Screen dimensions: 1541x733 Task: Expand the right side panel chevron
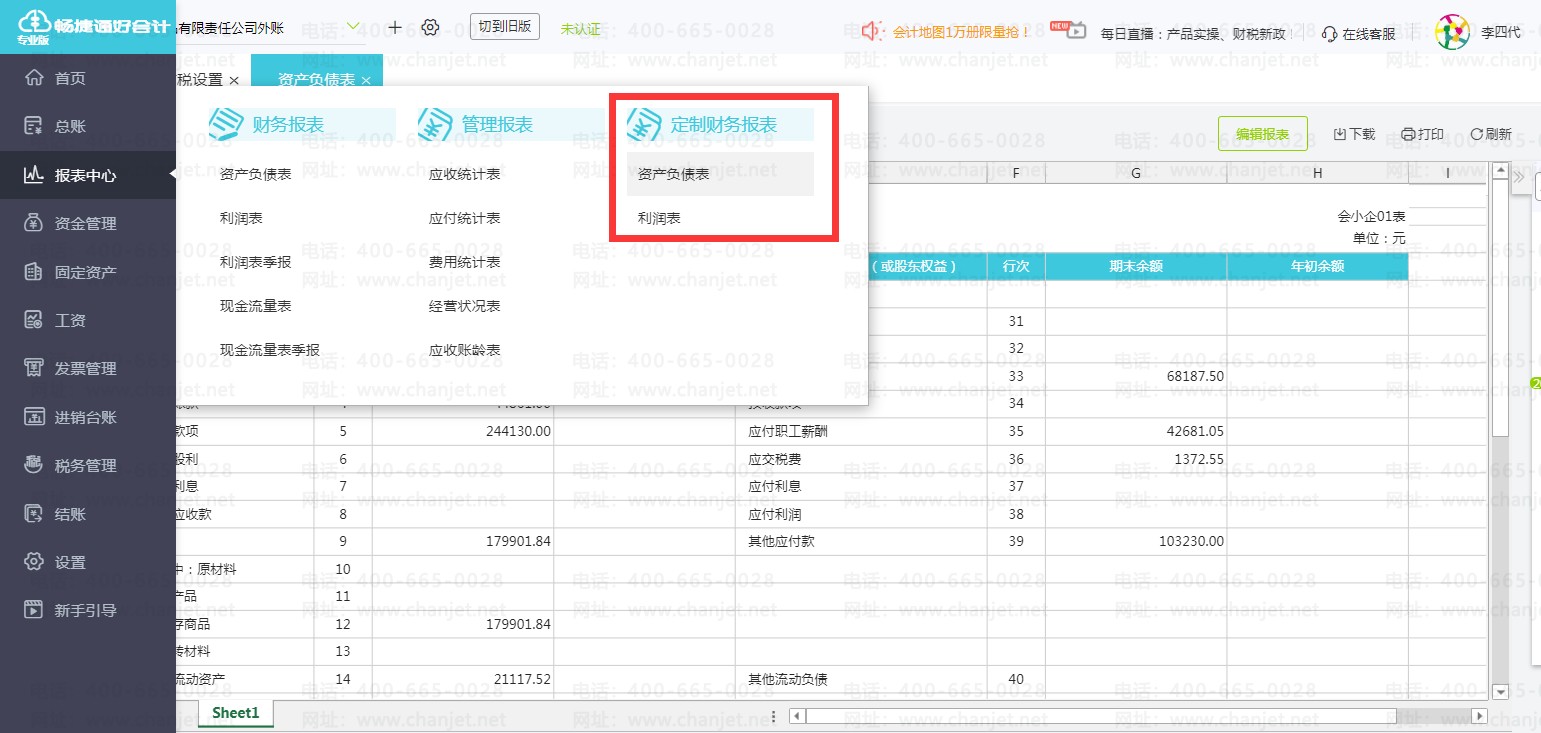1518,176
